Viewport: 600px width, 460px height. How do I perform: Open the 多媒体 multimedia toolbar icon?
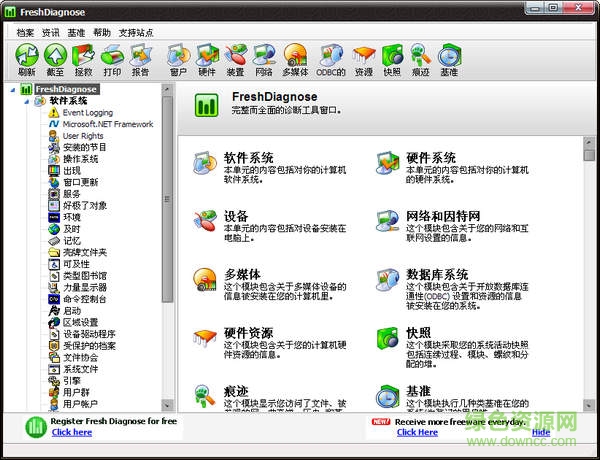(x=295, y=57)
